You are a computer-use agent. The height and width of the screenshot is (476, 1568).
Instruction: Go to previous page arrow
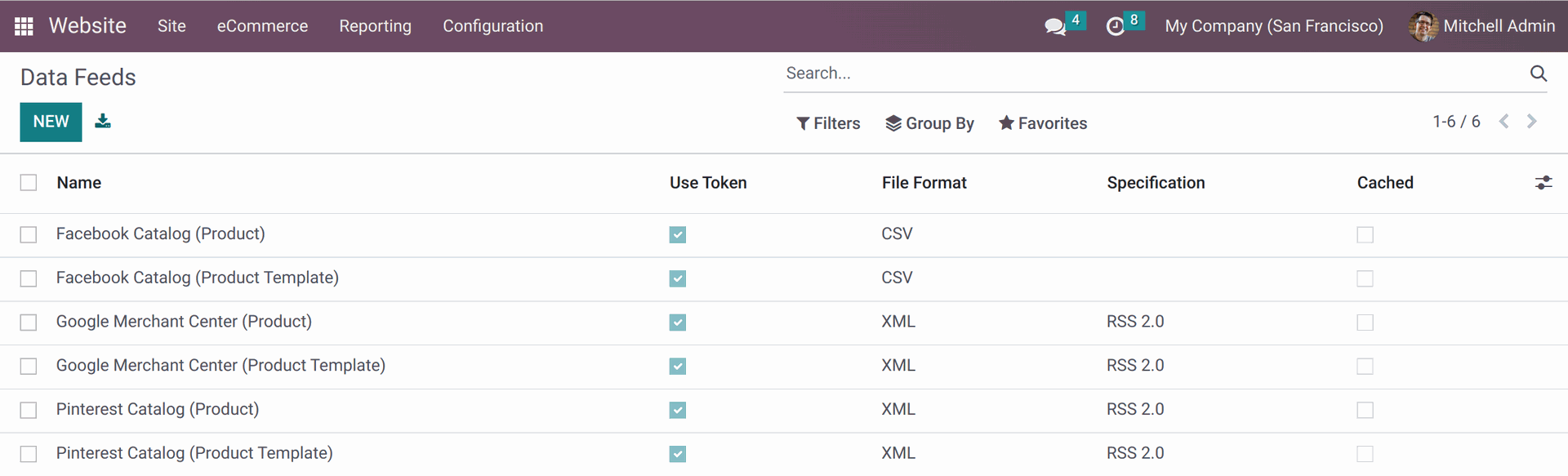(1503, 122)
